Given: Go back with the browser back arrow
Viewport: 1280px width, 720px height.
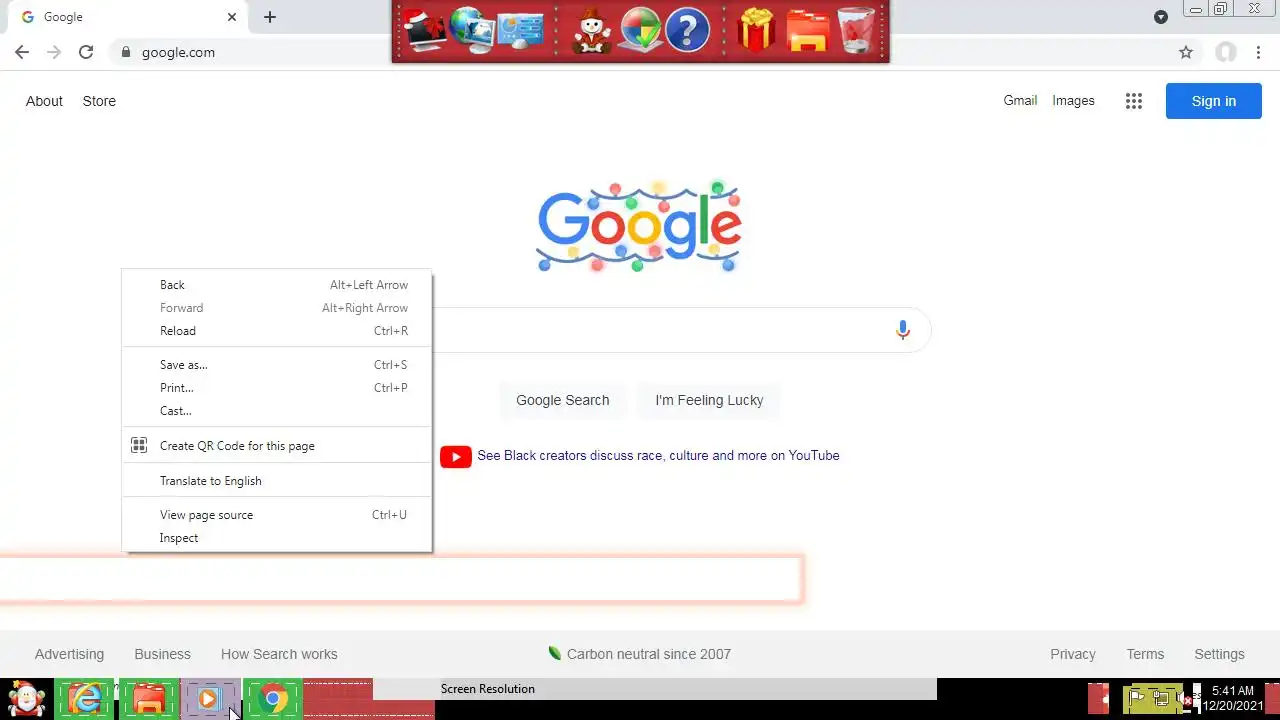Looking at the screenshot, I should (x=22, y=52).
